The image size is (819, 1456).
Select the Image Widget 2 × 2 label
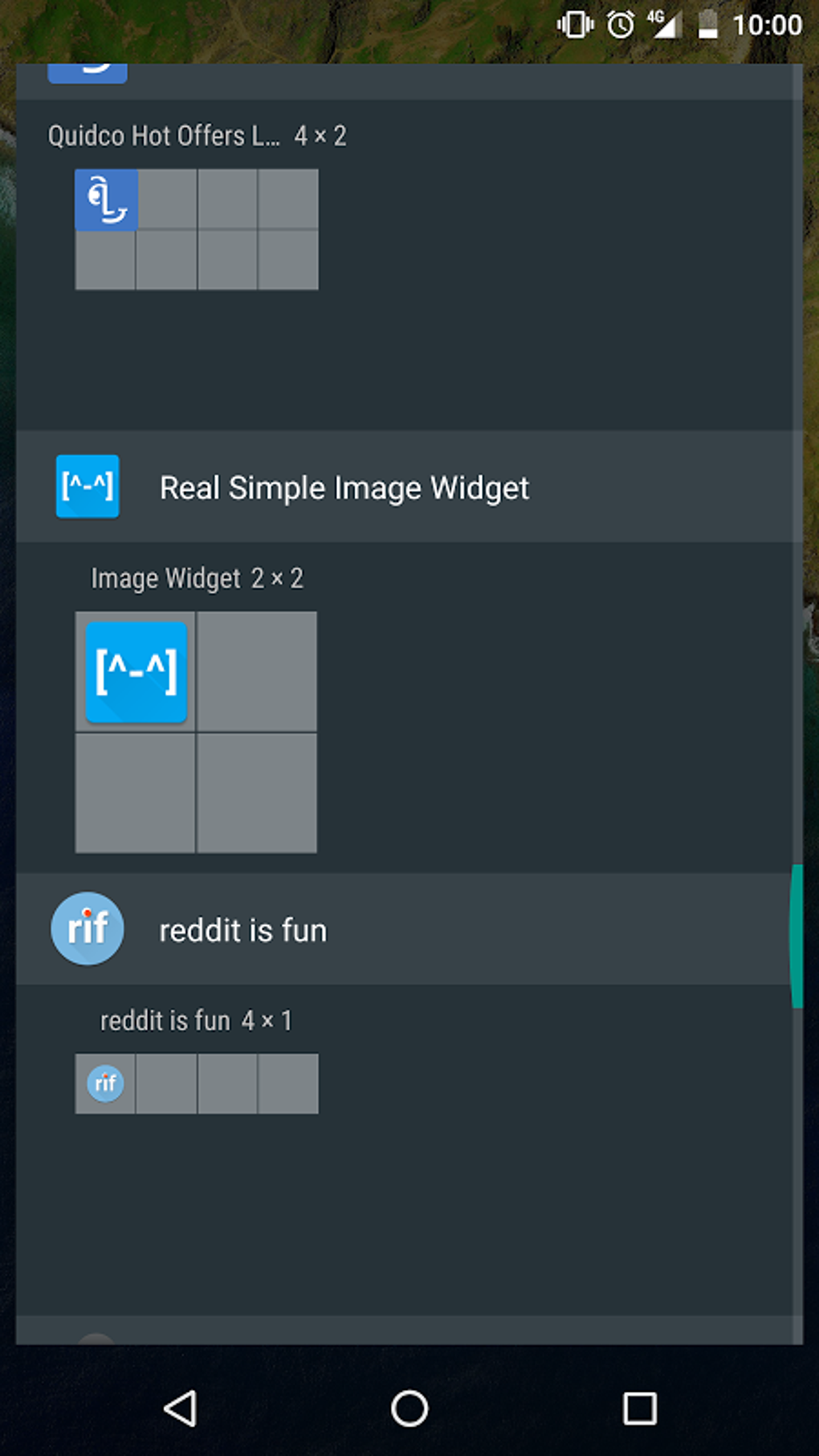click(197, 578)
